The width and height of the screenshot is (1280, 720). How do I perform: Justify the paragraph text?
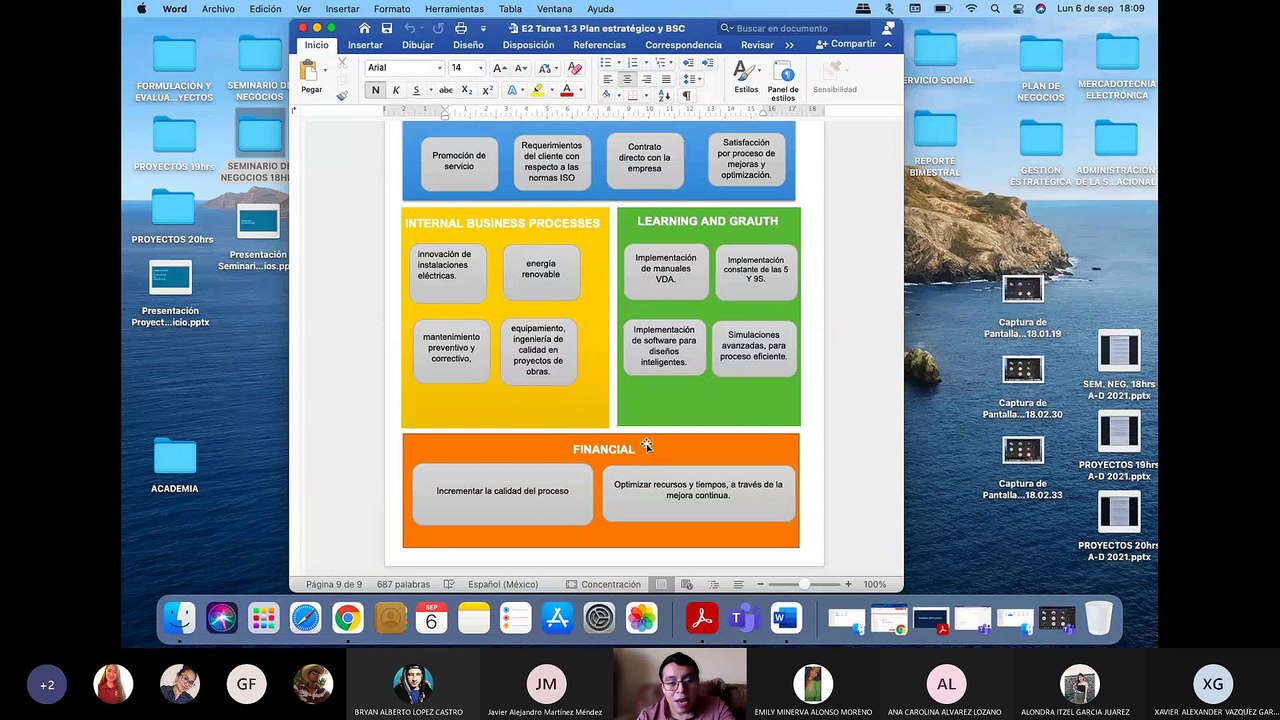coord(666,79)
